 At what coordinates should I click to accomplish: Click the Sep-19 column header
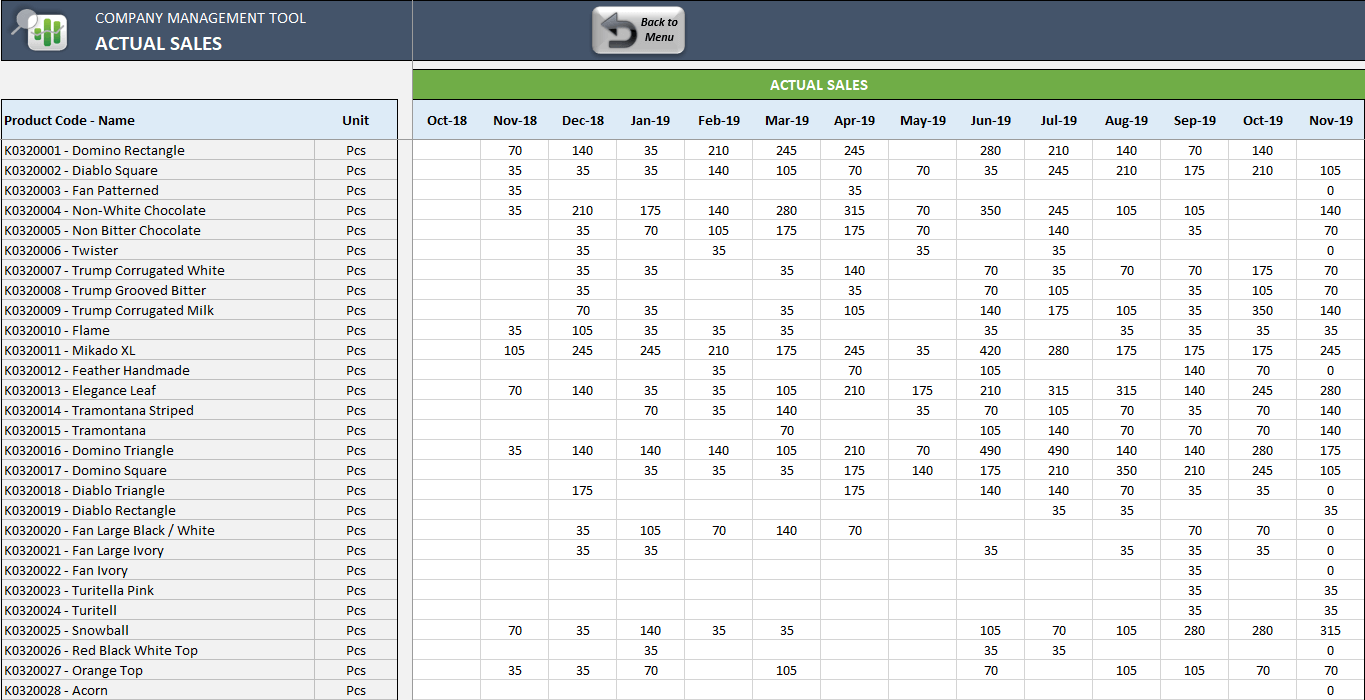point(1195,120)
